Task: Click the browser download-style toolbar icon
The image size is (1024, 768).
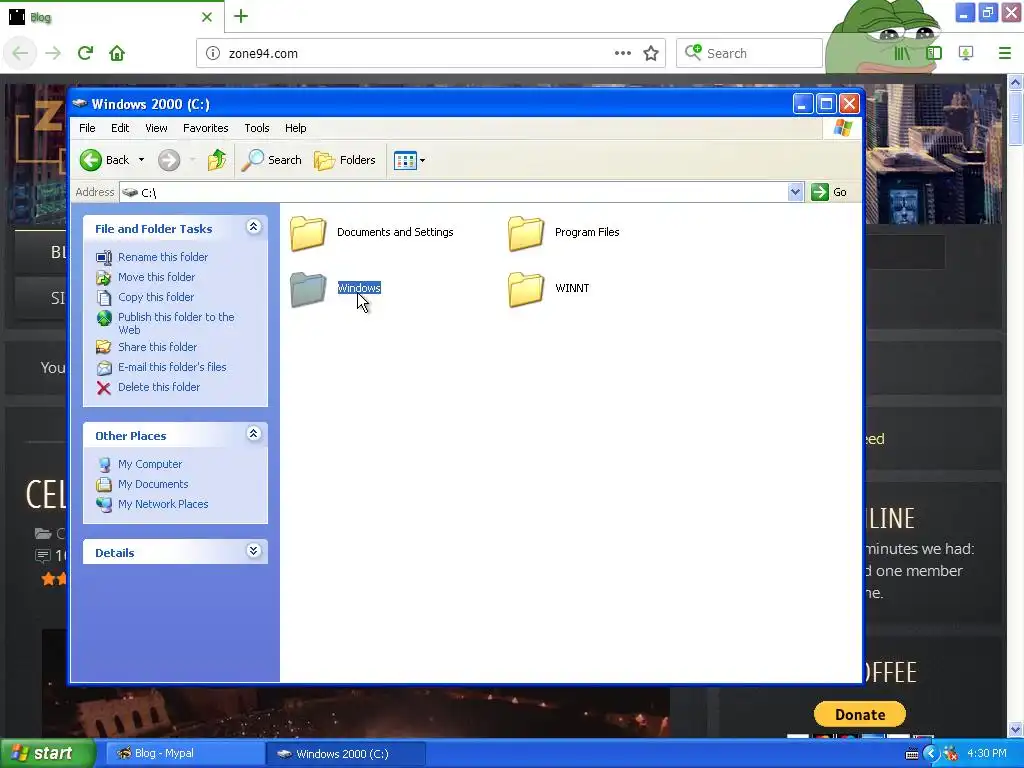Action: [x=966, y=54]
